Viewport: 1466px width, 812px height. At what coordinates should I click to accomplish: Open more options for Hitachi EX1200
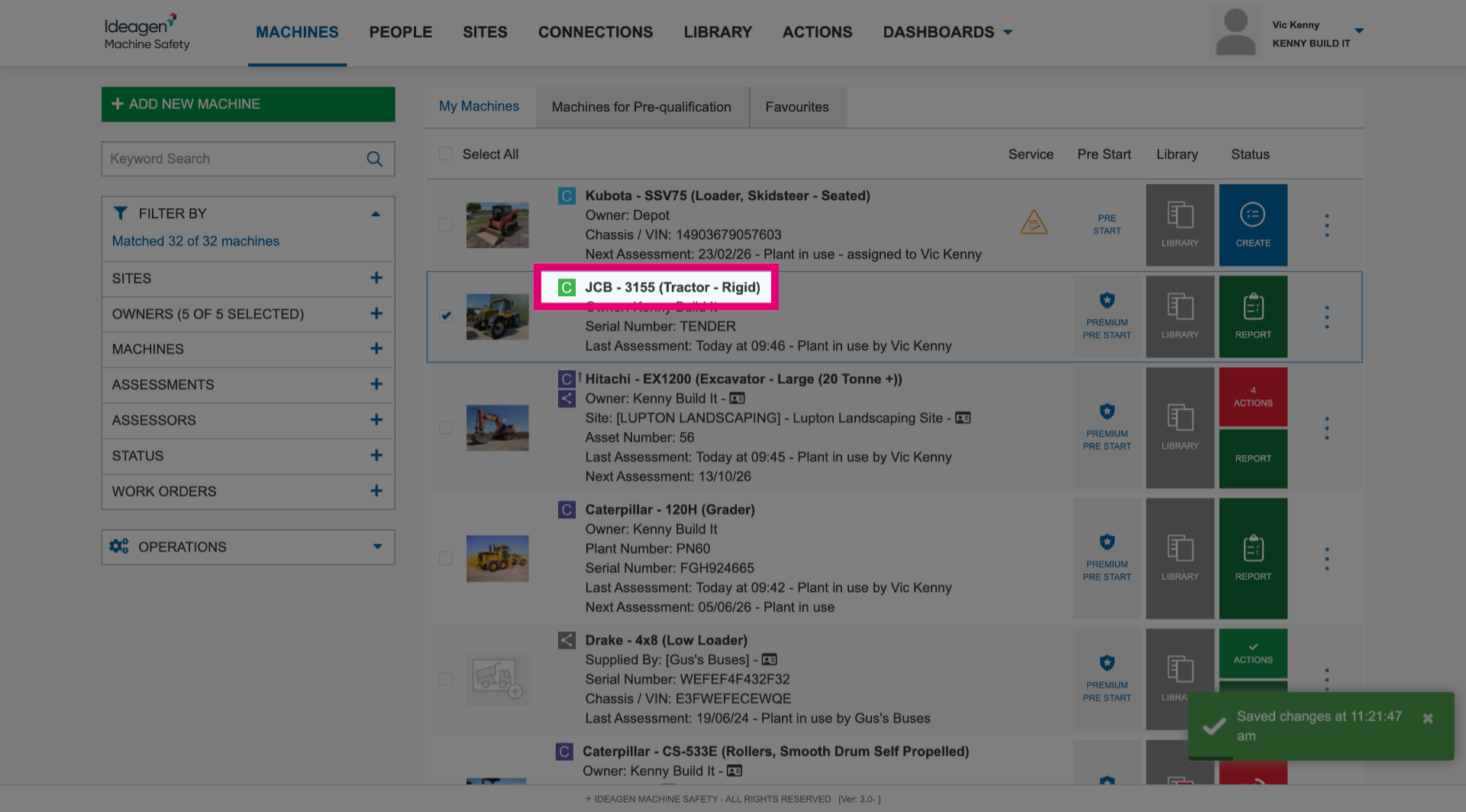click(1327, 428)
